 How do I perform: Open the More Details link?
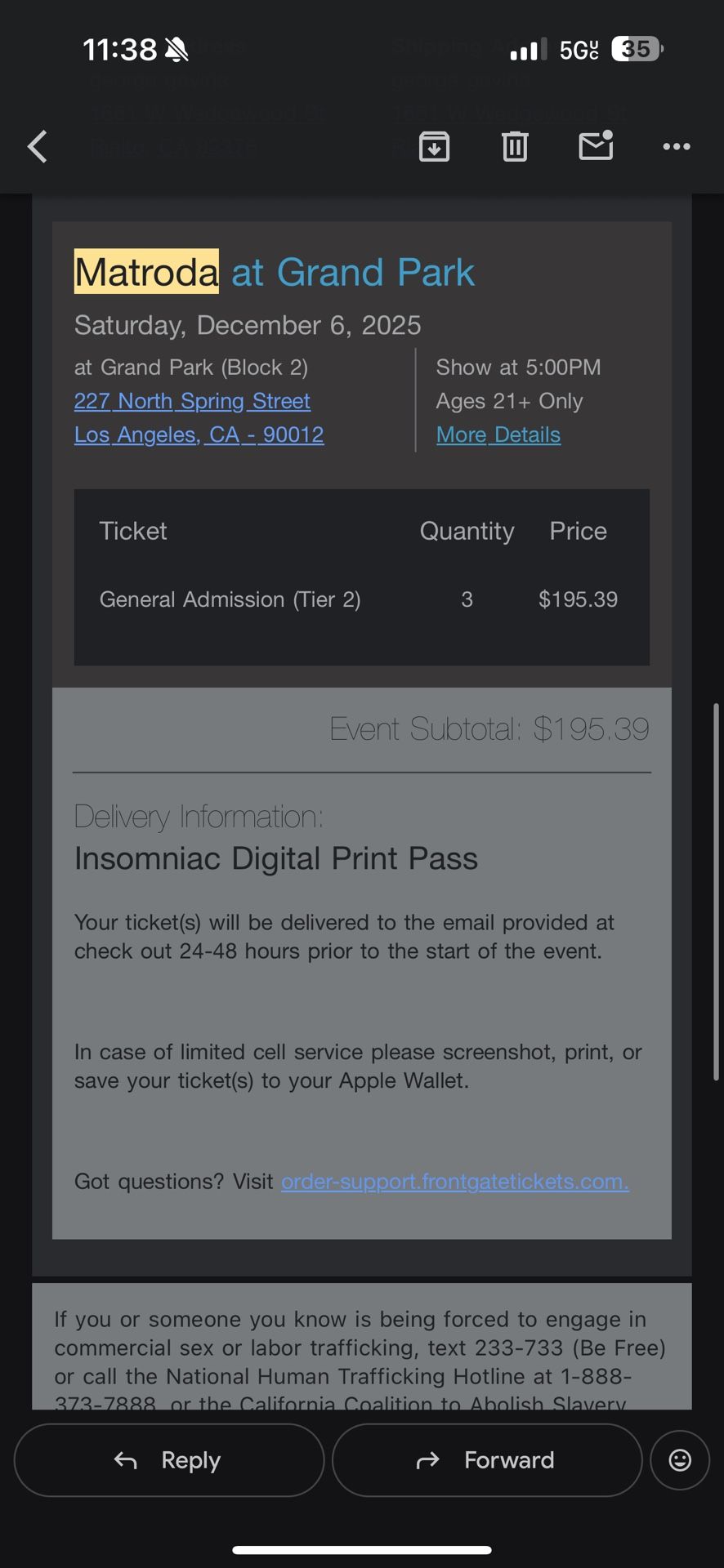point(498,434)
